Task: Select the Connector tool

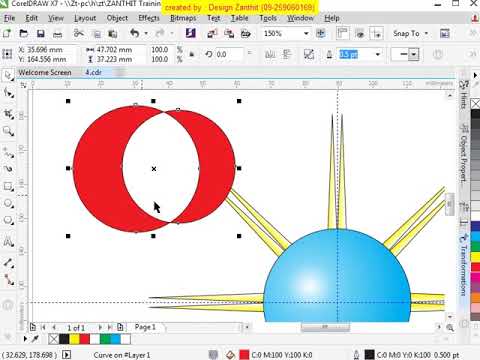Action: [x=8, y=280]
